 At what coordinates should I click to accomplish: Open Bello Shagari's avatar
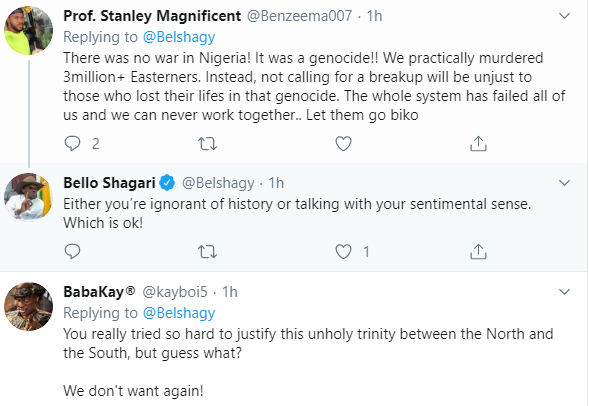(x=29, y=197)
